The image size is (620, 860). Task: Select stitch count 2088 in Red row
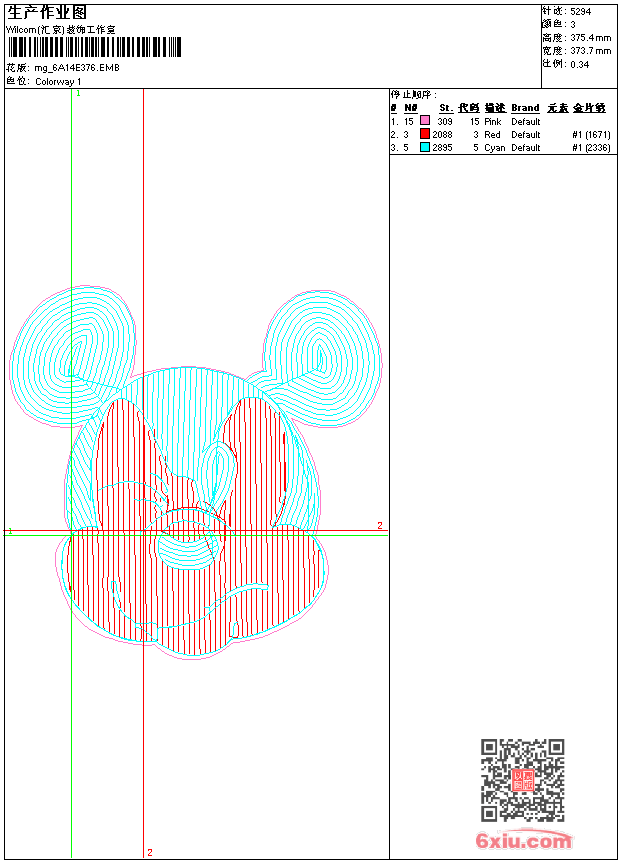[442, 135]
